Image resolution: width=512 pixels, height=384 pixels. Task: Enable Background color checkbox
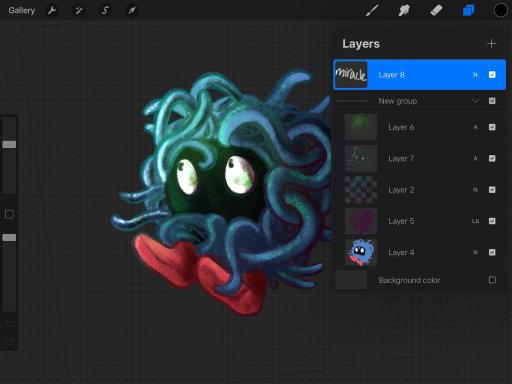492,280
